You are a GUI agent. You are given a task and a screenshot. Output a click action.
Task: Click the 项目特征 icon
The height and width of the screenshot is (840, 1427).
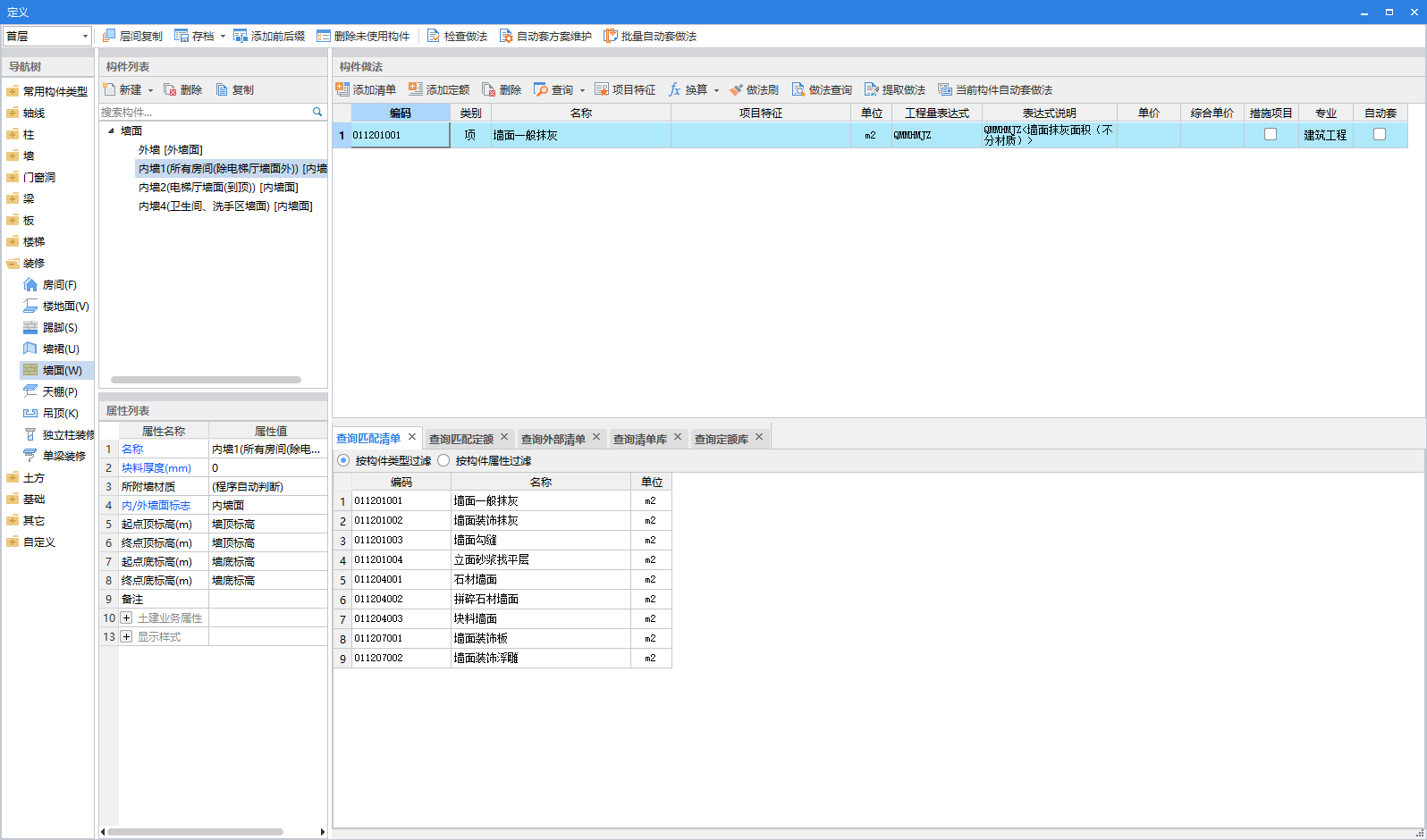point(602,89)
